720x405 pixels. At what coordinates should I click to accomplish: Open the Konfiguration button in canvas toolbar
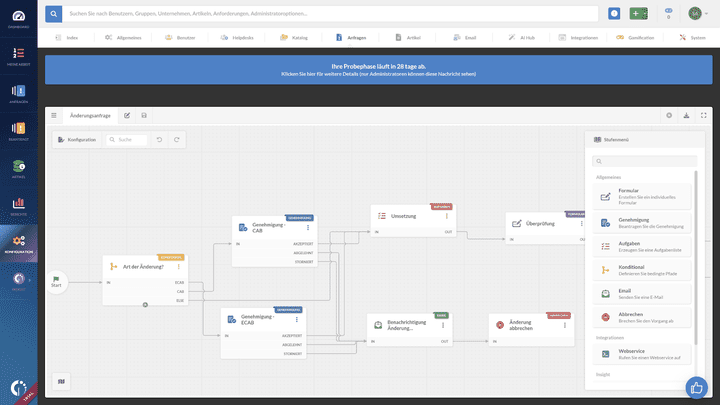click(x=77, y=140)
